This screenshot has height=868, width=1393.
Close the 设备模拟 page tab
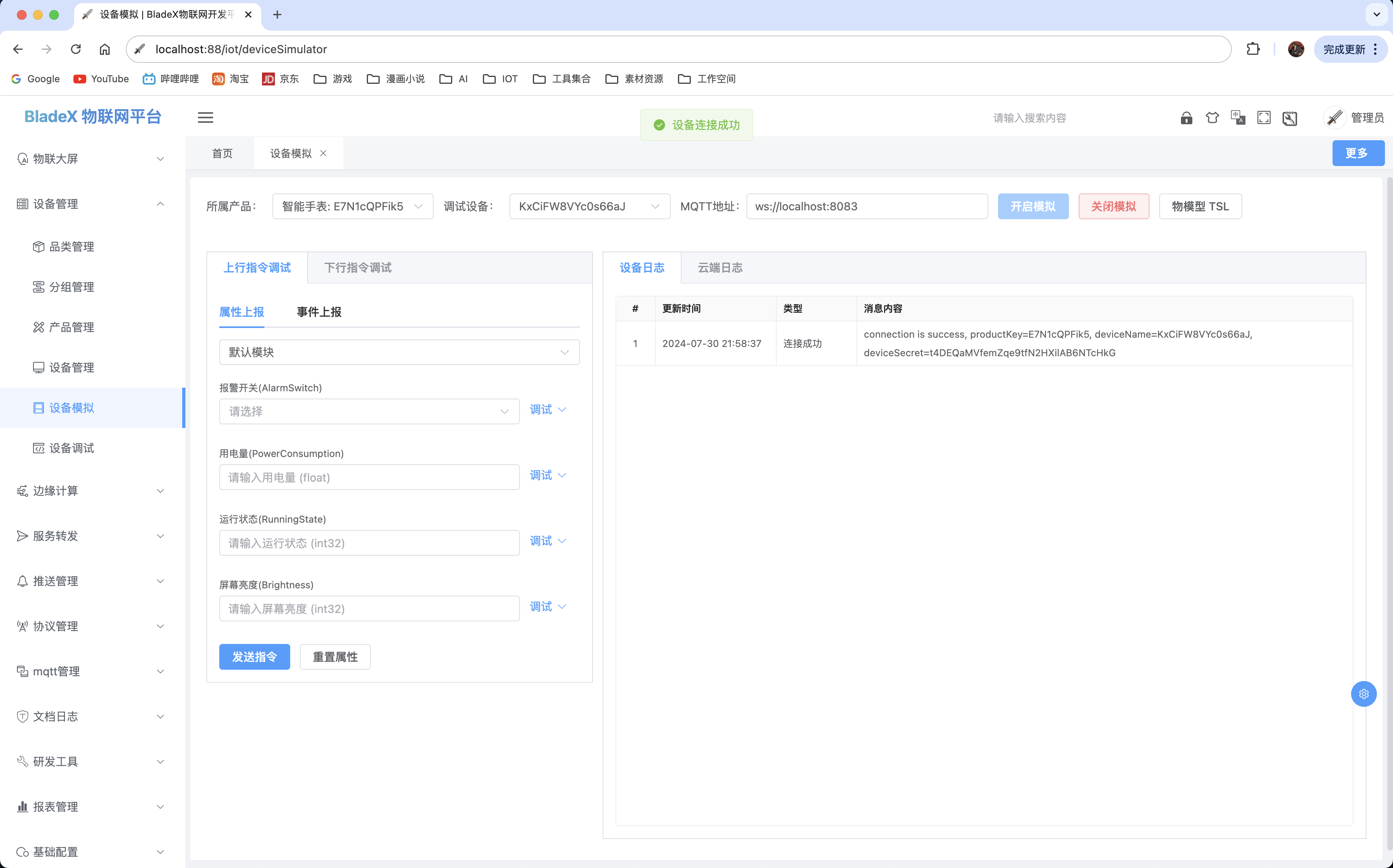[323, 153]
